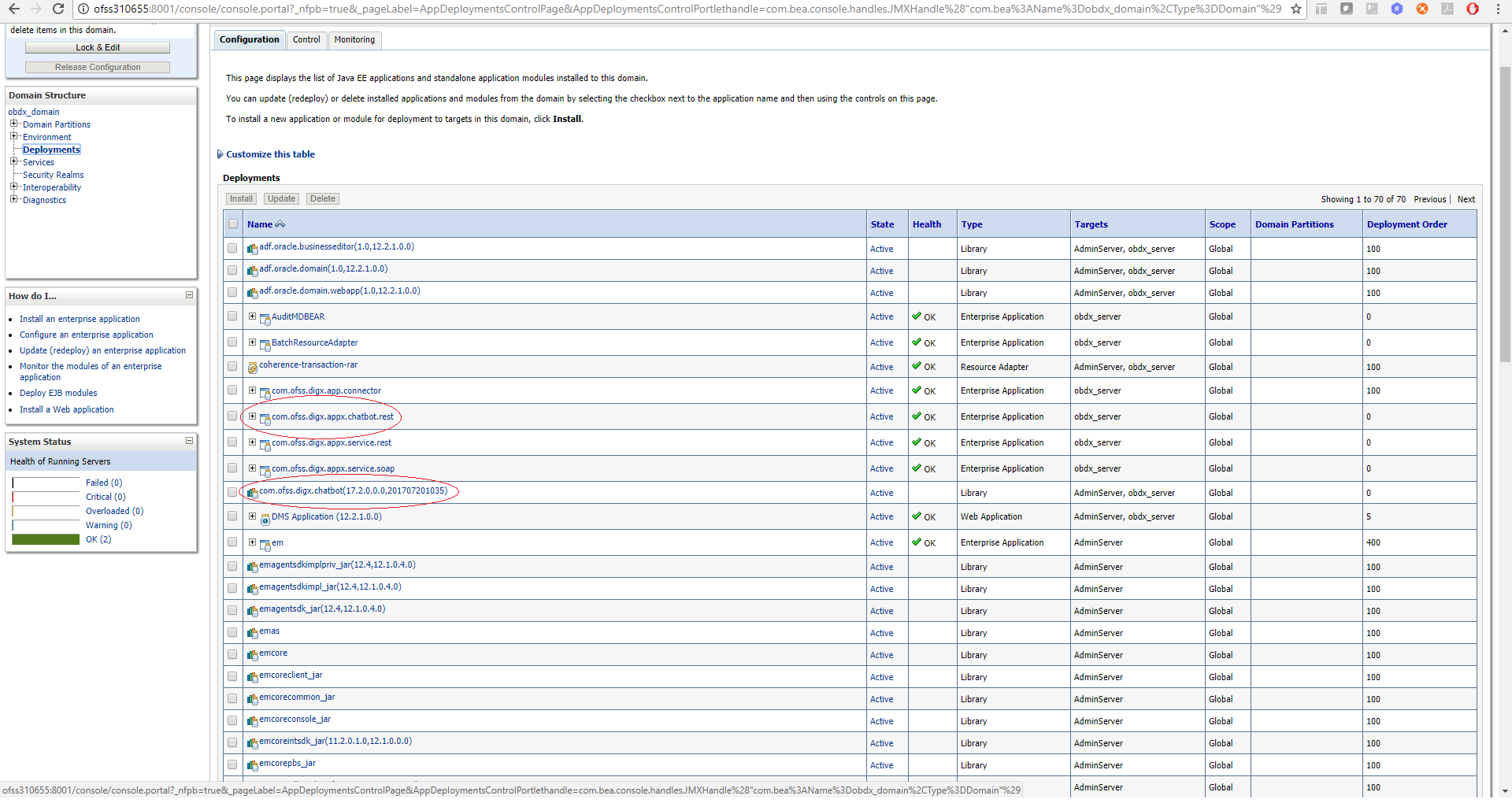Click the icon beside com.ofss.digx.app.connector
The image size is (1512, 803).
(x=265, y=393)
